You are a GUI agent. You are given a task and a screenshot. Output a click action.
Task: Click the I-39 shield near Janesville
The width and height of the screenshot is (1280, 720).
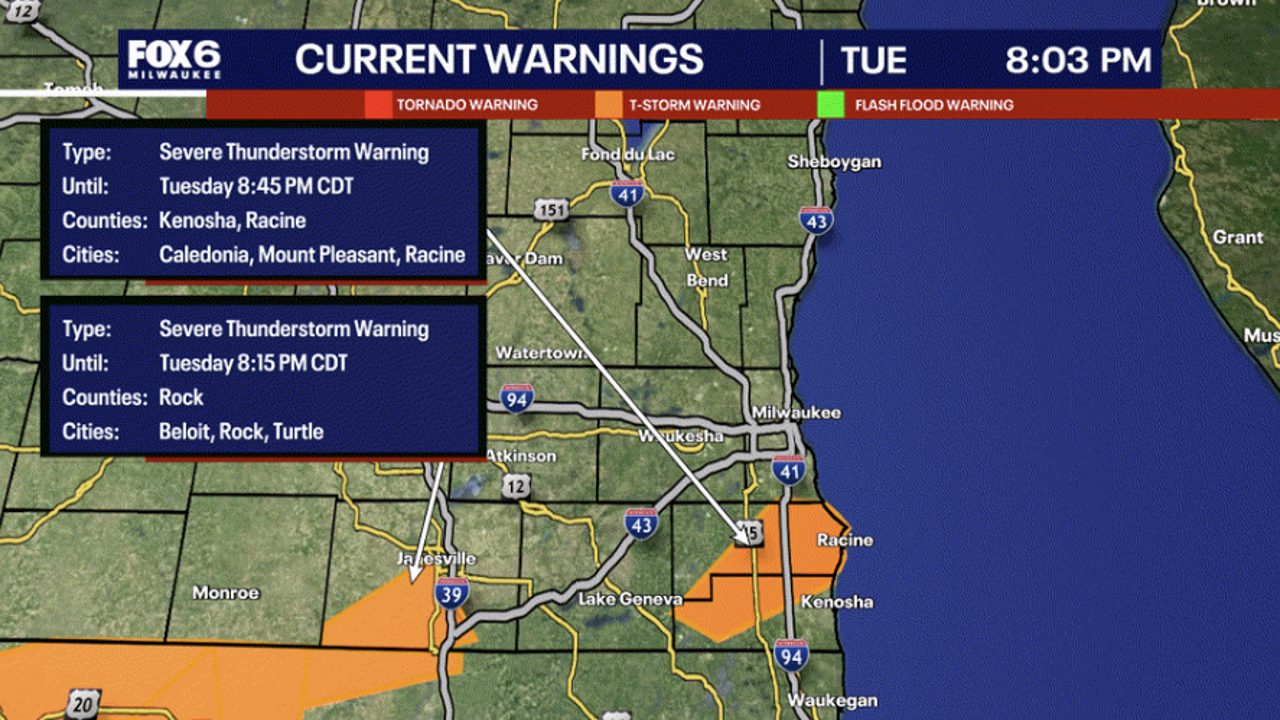[x=451, y=595]
